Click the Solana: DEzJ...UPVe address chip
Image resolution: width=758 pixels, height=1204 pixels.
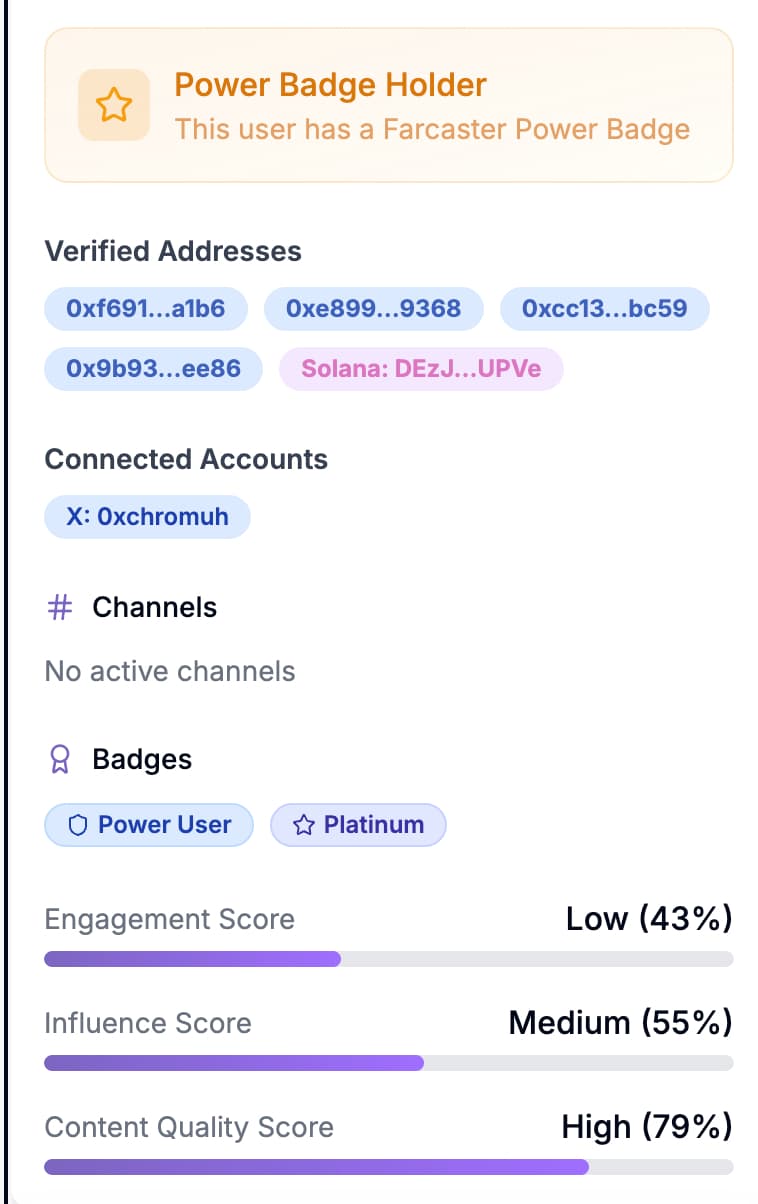point(420,369)
